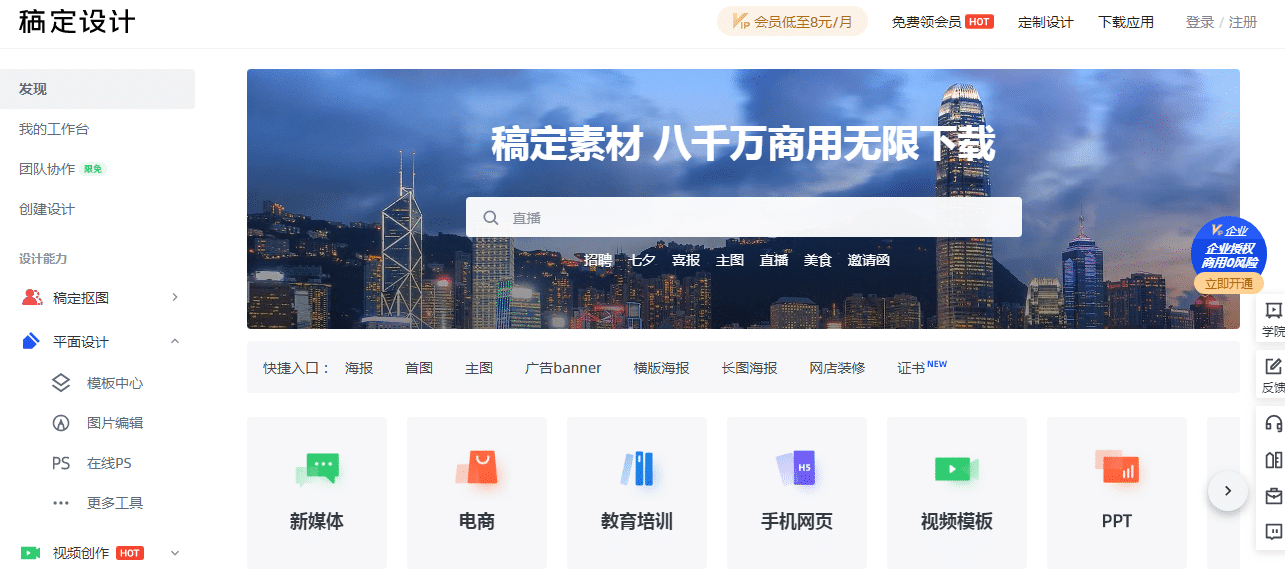Open 更多工具 three-dot icon
The height and width of the screenshot is (572, 1285).
point(61,503)
